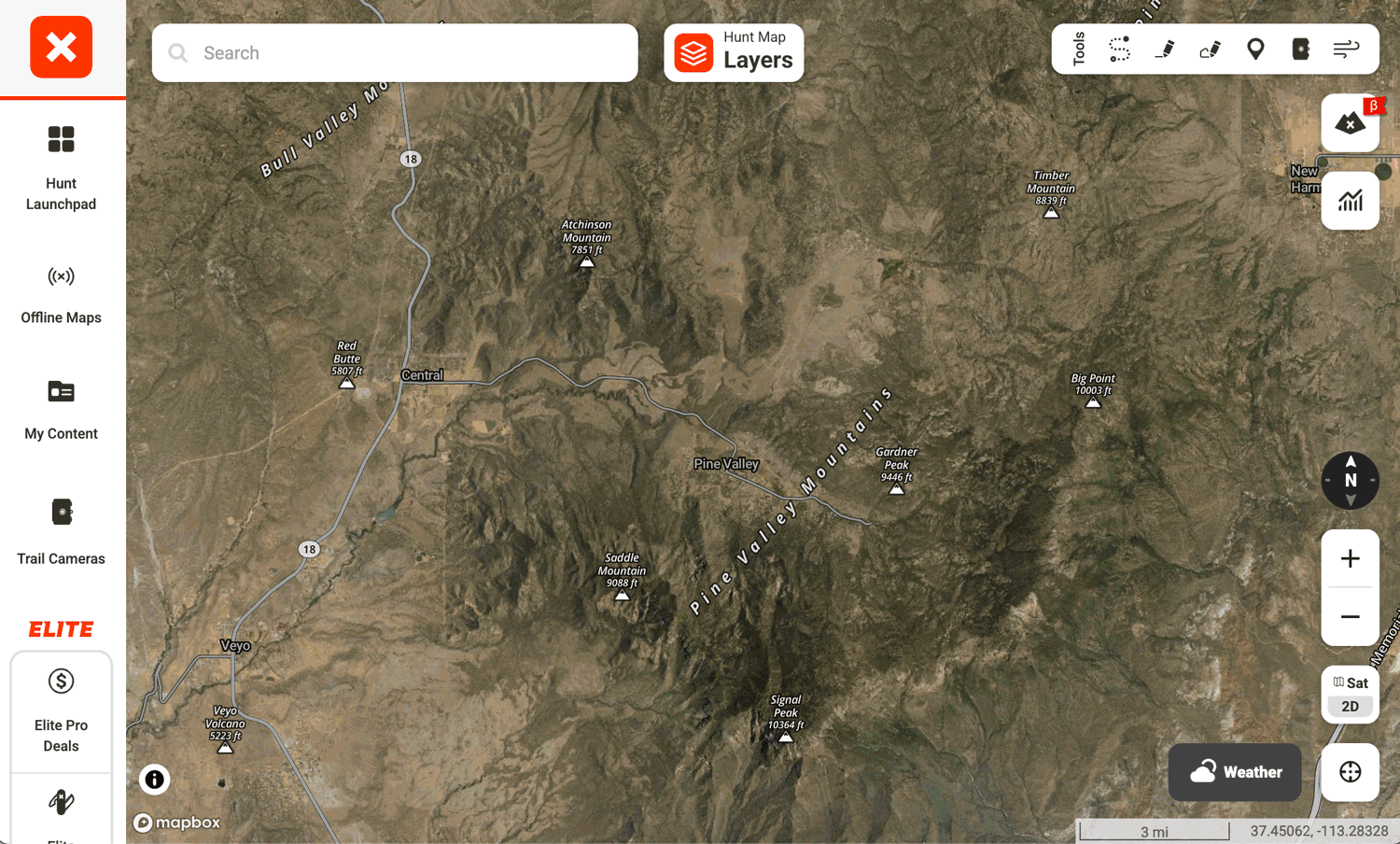View Elite Pro Deals
1400x844 pixels.
pos(61,710)
